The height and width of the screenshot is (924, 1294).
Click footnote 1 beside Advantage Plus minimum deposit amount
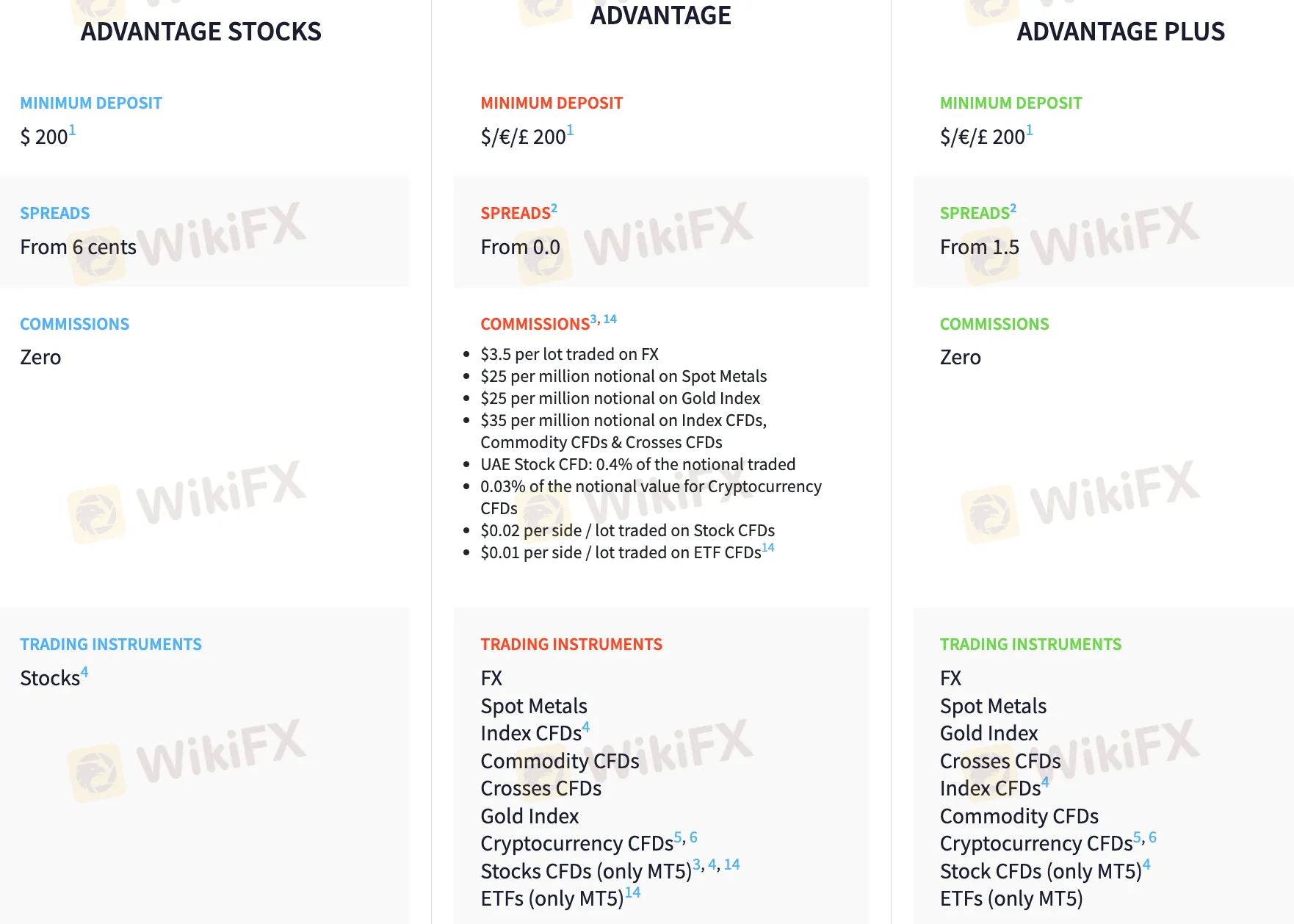[1029, 131]
